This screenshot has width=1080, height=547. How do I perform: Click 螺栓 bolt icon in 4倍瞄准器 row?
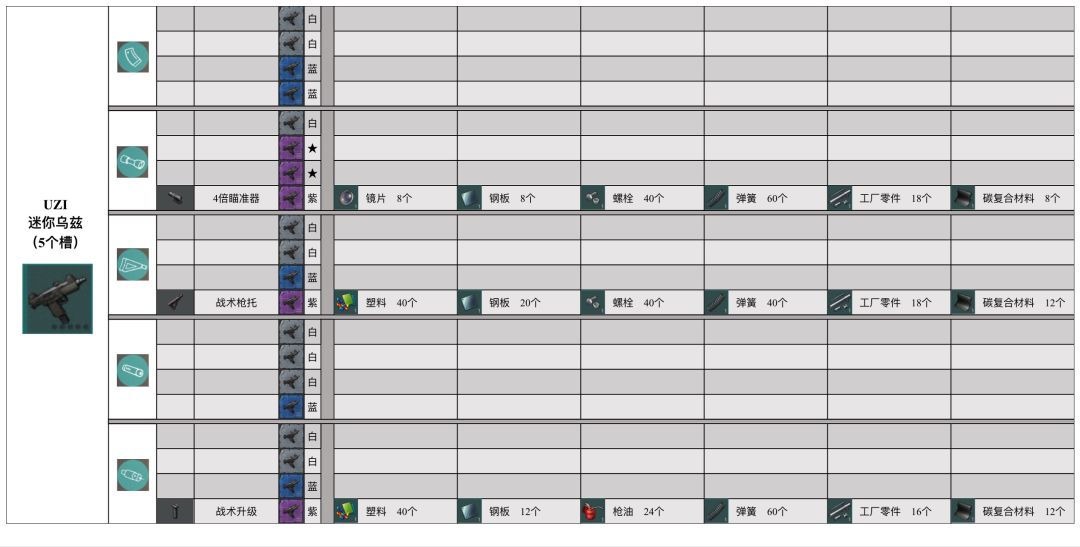pyautogui.click(x=592, y=198)
